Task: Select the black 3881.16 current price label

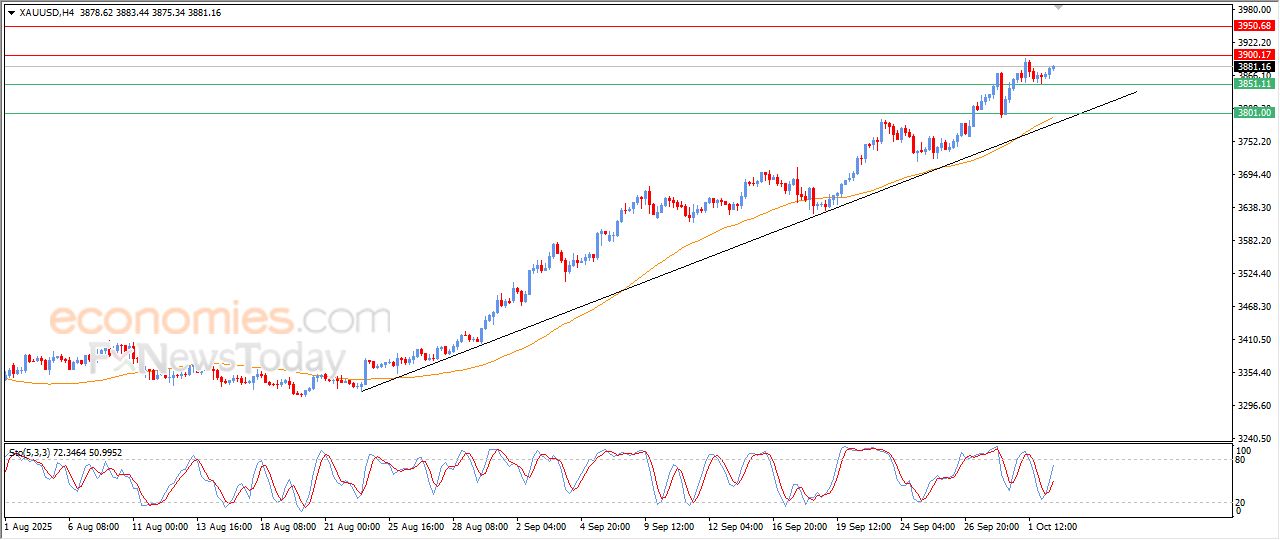Action: [x=1252, y=67]
